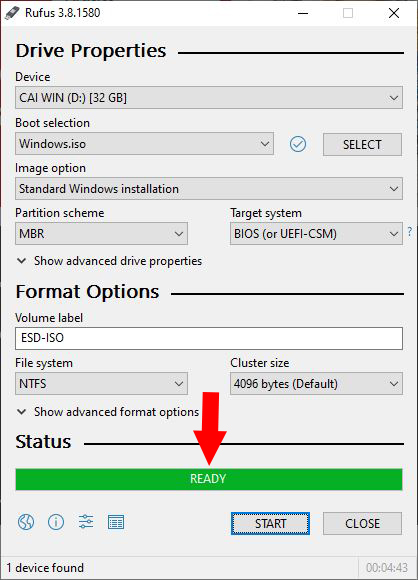Click the Rufus USB title bar icon
Screen dimensions: 418x580
pyautogui.click(x=12, y=13)
